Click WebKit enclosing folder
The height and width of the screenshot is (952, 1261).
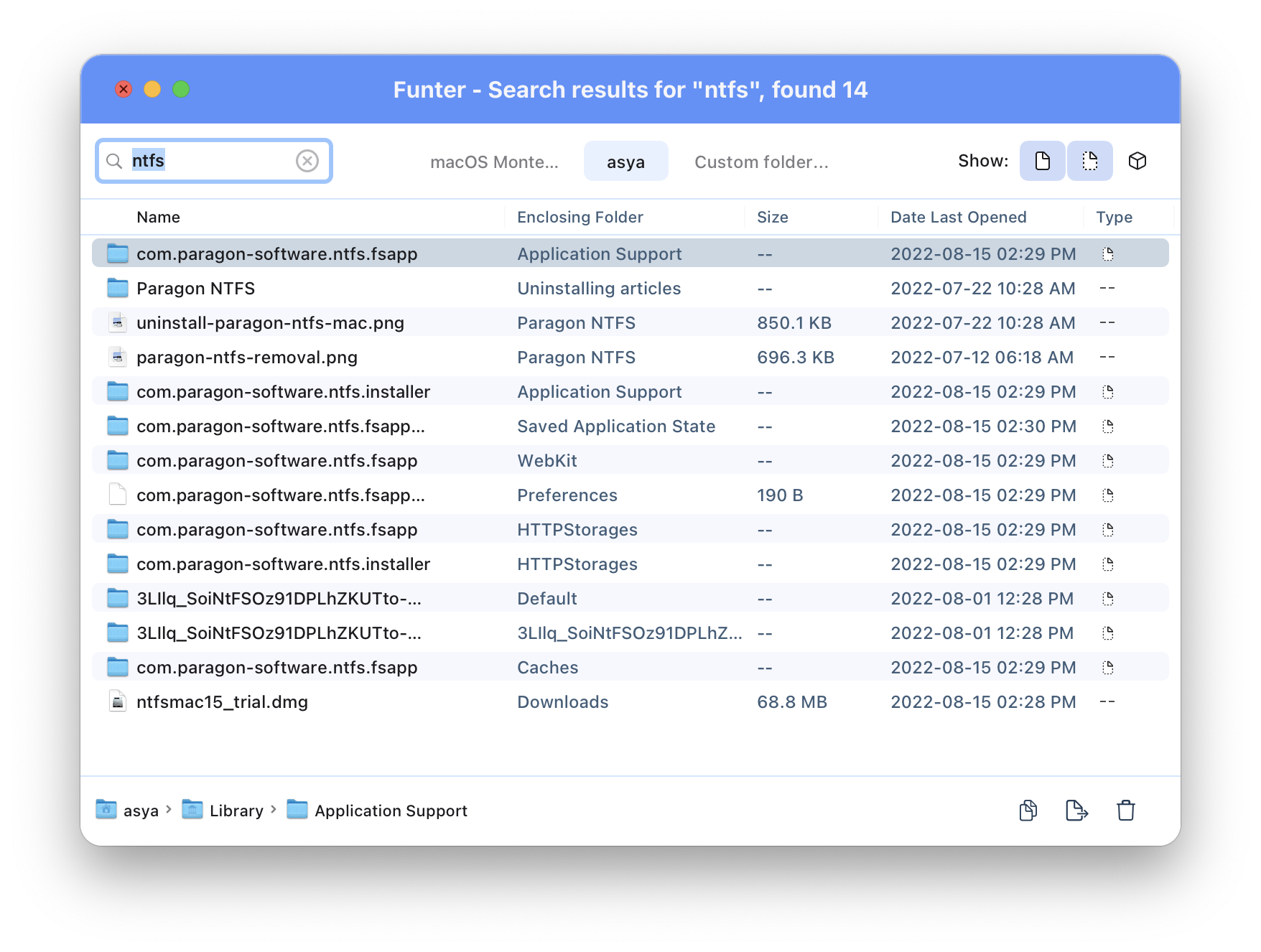pos(547,461)
